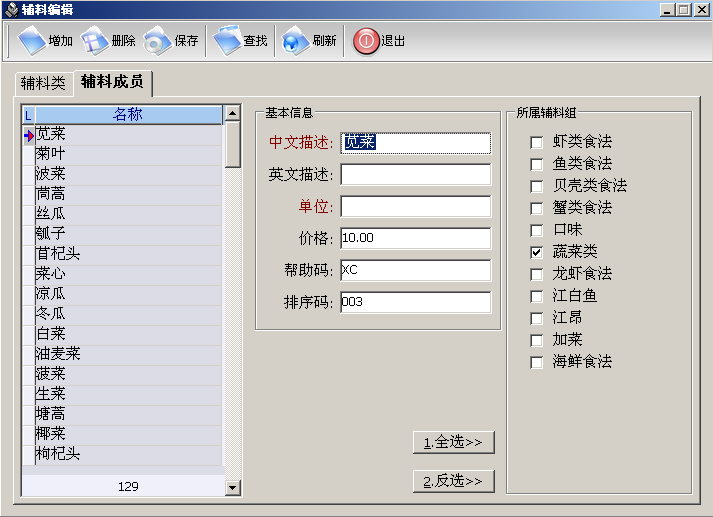Click the 保存 (Save) toolbar icon
Image resolution: width=713 pixels, height=517 pixels.
pos(157,42)
